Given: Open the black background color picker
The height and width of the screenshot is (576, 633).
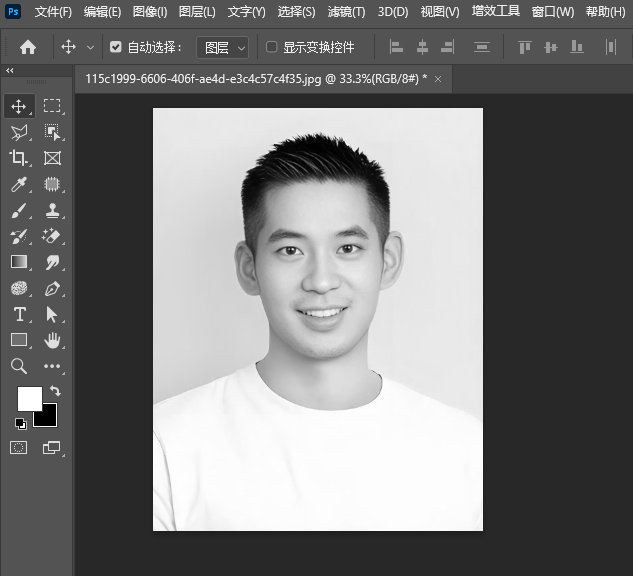Looking at the screenshot, I should pos(48,419).
